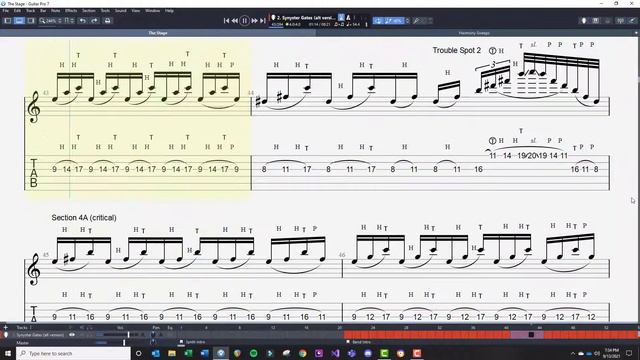This screenshot has width=640, height=360.
Task: Open Visual Studio from the taskbar
Action: click(335, 353)
